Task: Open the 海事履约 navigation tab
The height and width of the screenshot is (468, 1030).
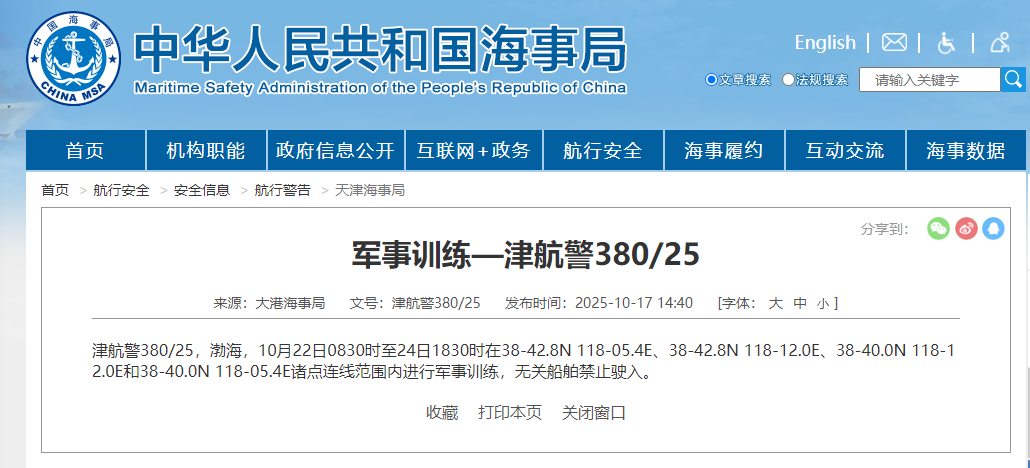Action: click(x=724, y=151)
